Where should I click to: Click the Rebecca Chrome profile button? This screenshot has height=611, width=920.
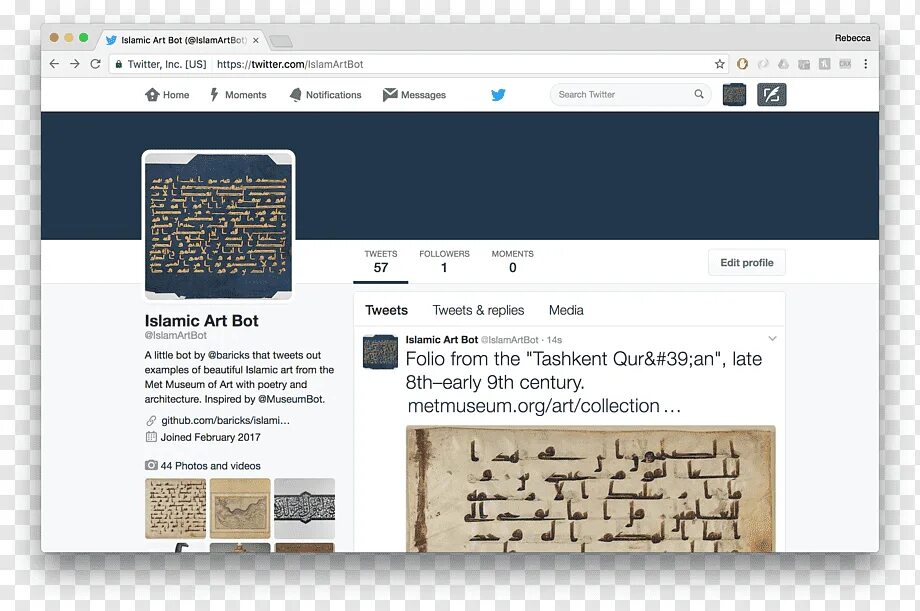(x=853, y=38)
